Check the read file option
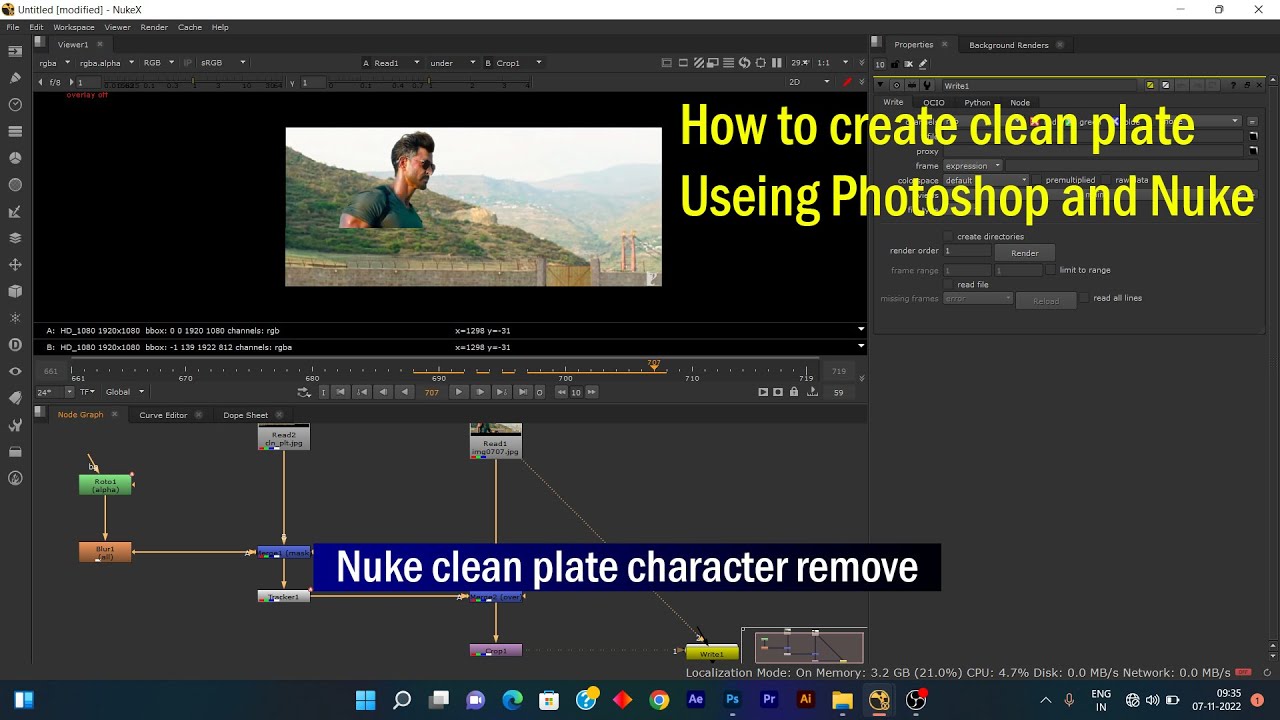The image size is (1280, 720). pos(949,285)
